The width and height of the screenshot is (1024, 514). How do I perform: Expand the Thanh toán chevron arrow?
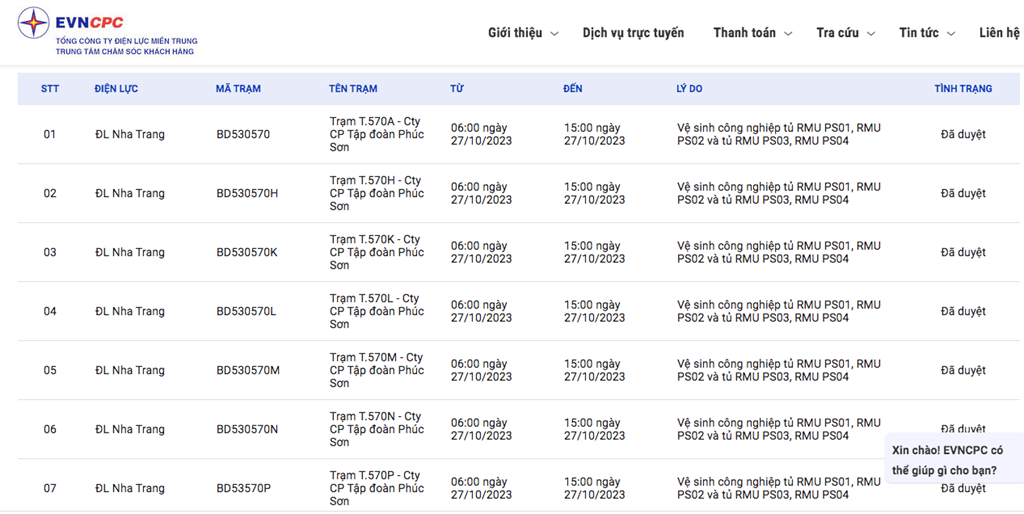(x=788, y=34)
